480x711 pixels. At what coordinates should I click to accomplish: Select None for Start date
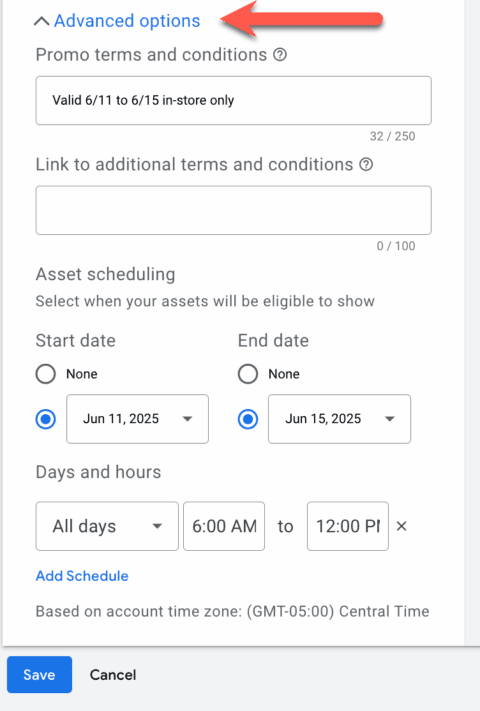pyautogui.click(x=46, y=374)
